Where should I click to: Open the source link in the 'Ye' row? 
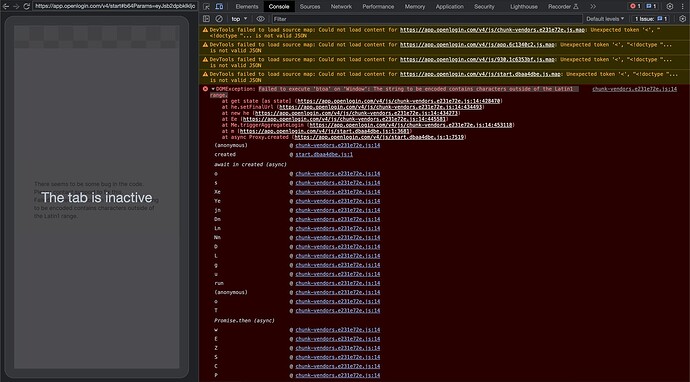(338, 201)
